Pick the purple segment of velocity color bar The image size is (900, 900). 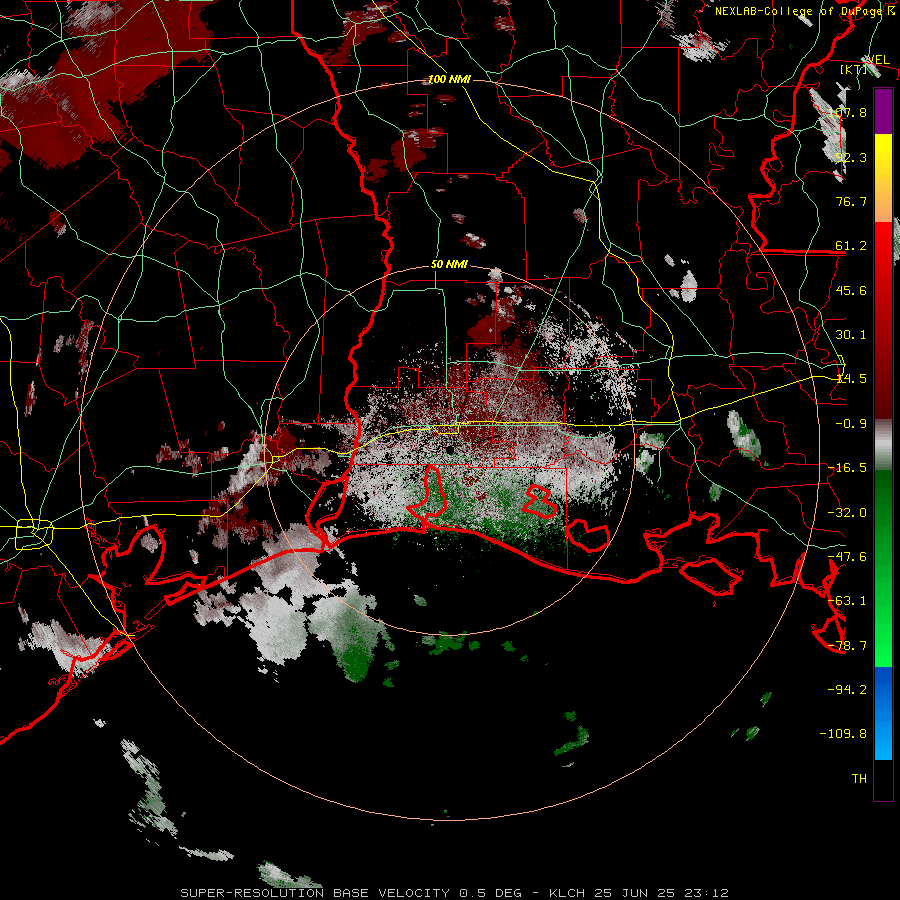pyautogui.click(x=883, y=111)
